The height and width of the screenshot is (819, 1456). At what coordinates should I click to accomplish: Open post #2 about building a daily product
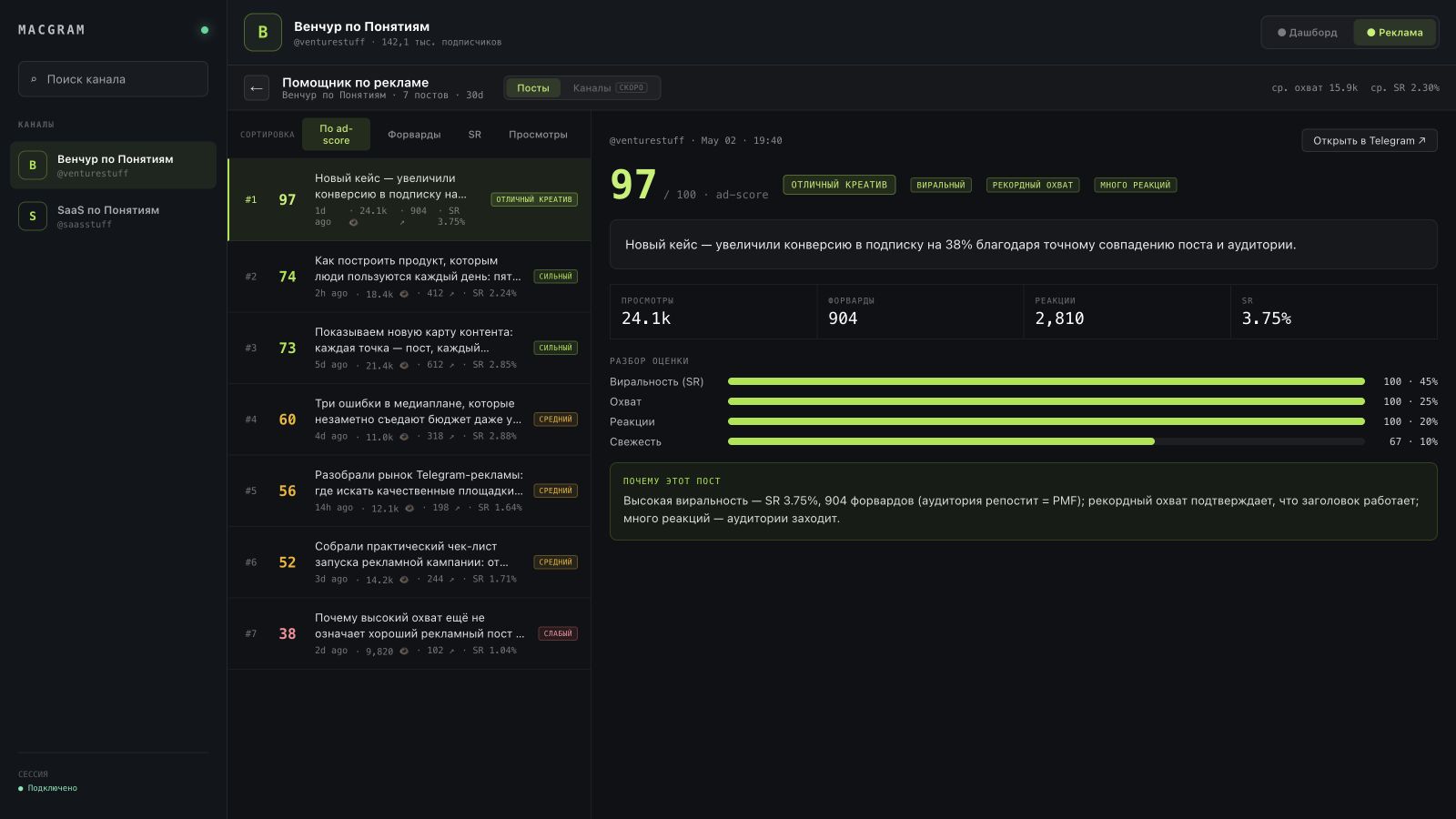(x=409, y=277)
